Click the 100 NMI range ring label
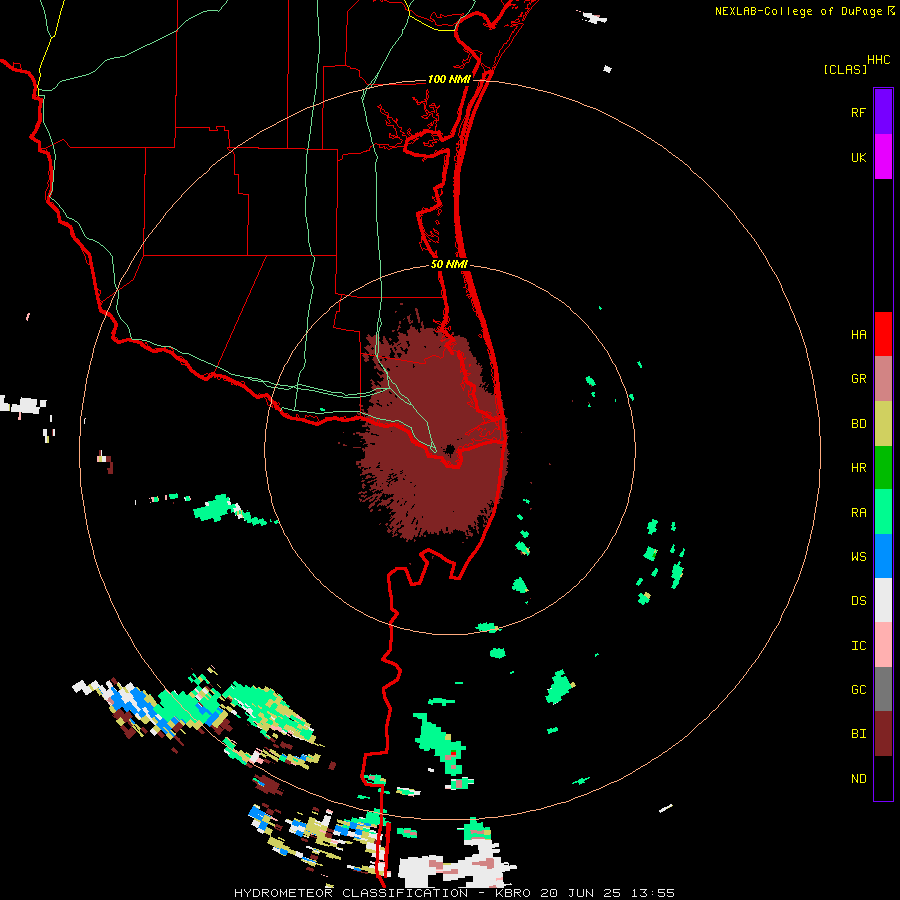900x900 pixels. (x=449, y=79)
